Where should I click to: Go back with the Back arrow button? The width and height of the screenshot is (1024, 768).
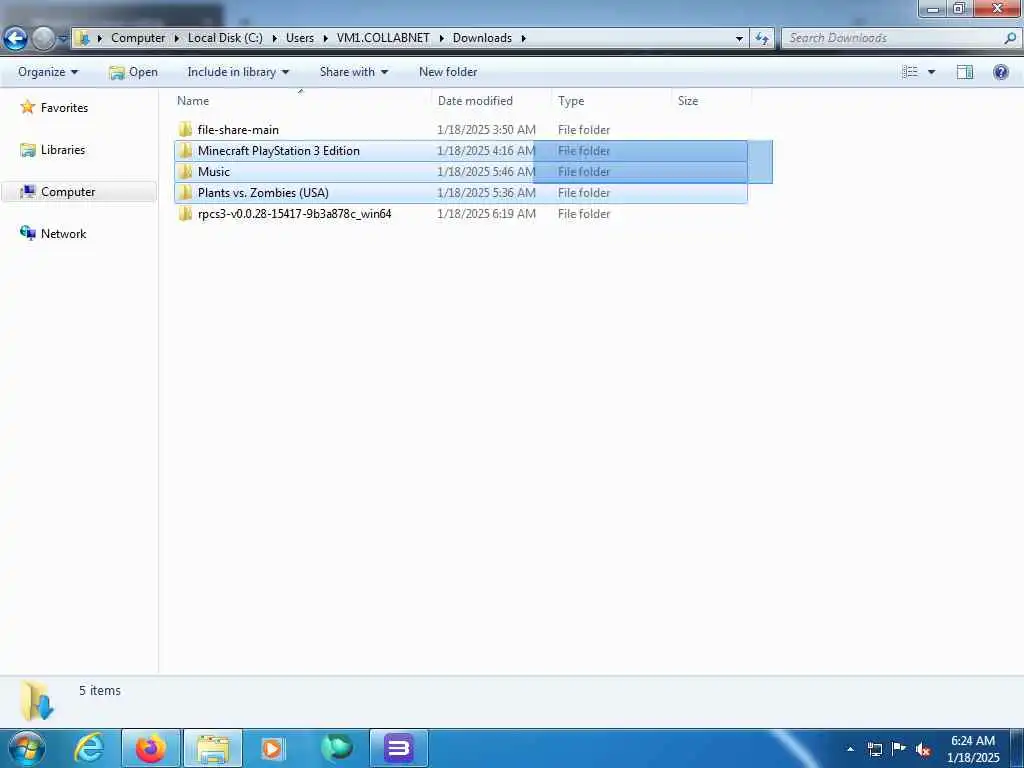click(x=15, y=39)
